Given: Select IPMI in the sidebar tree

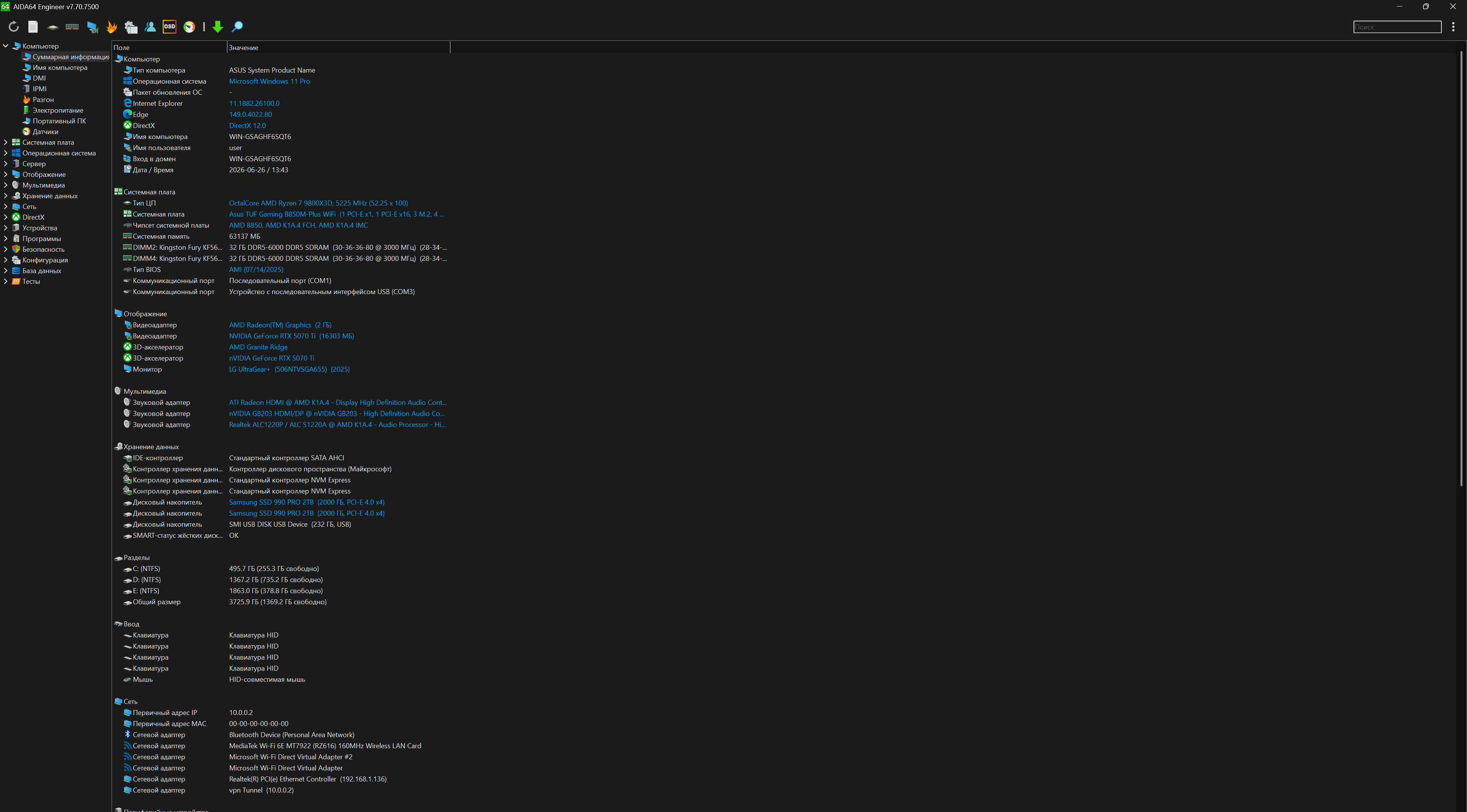Looking at the screenshot, I should click(40, 89).
